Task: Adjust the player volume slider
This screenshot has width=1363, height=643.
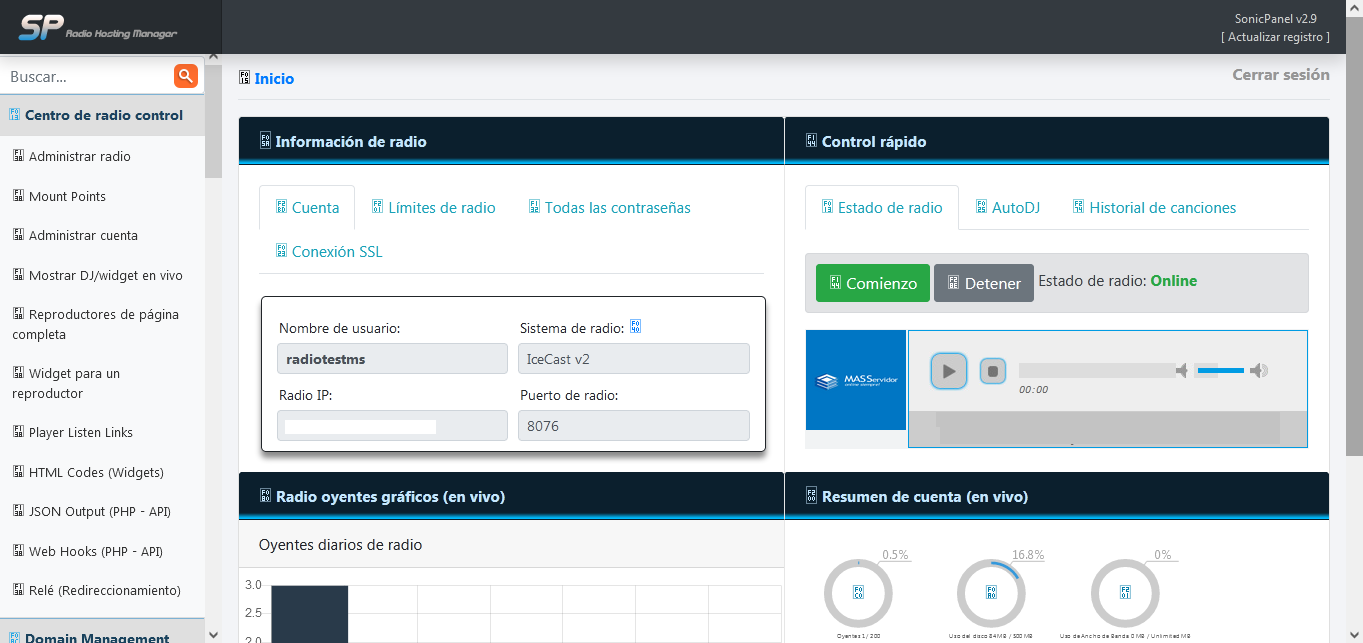Action: pyautogui.click(x=1220, y=371)
